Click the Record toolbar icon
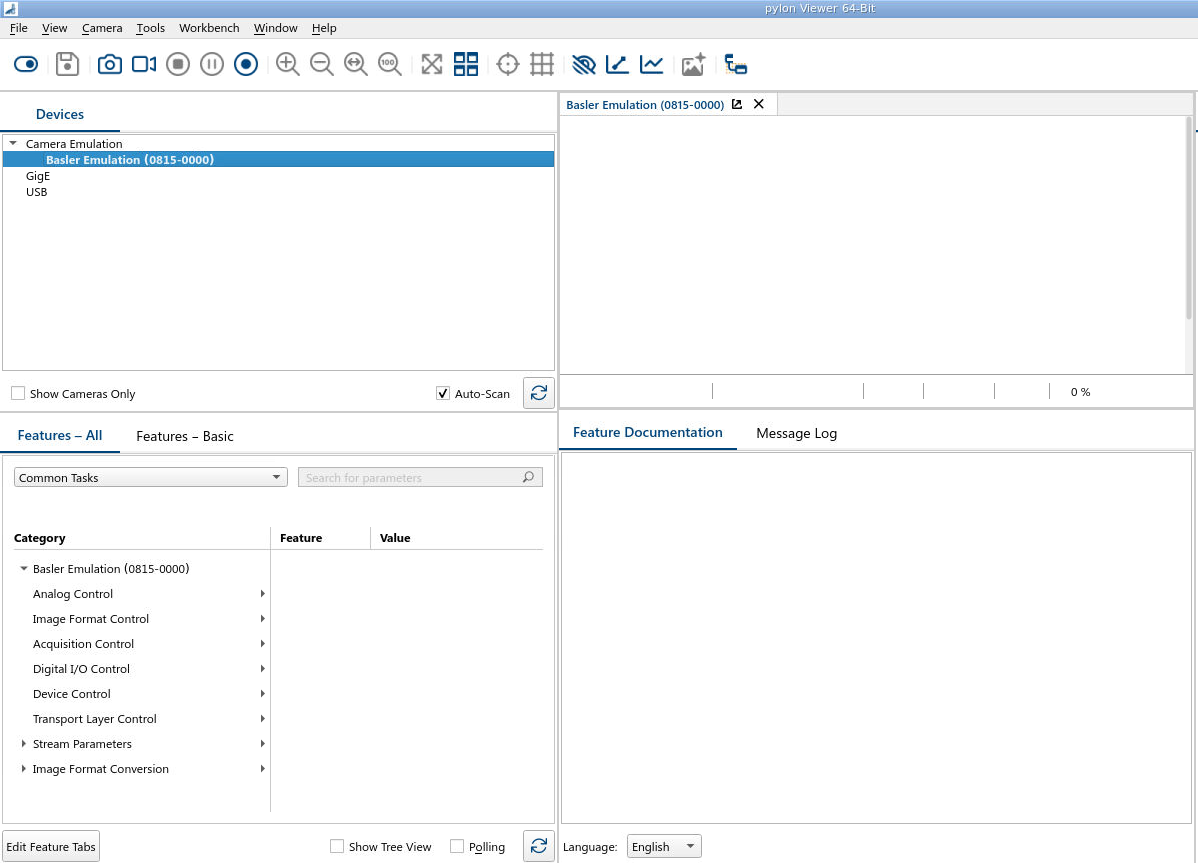Viewport: 1198px width, 864px height. pyautogui.click(x=246, y=64)
